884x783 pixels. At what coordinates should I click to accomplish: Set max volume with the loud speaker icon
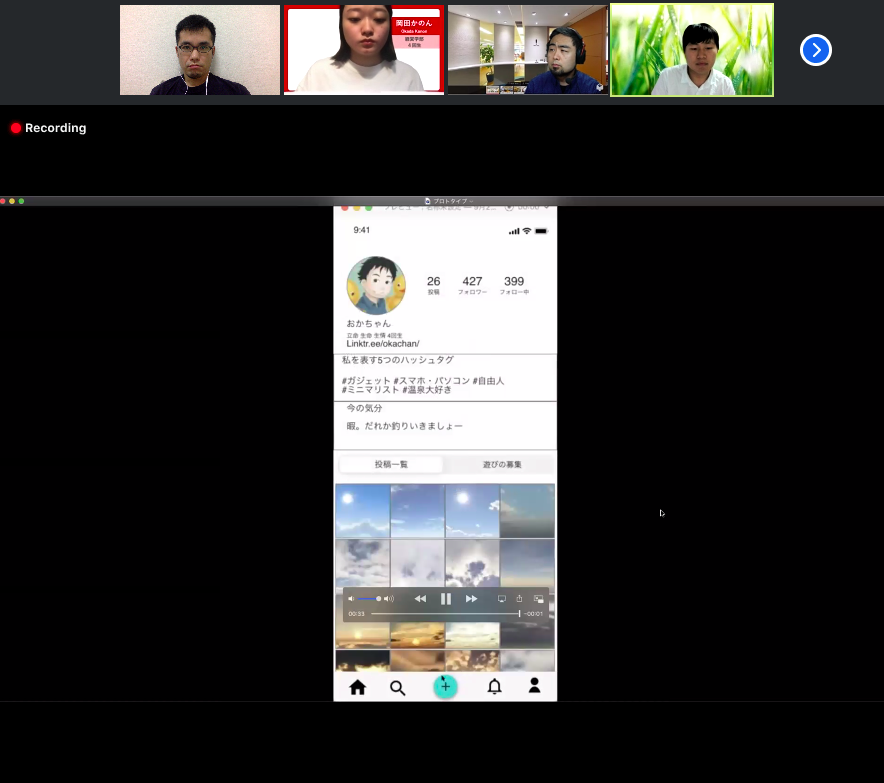coord(389,599)
